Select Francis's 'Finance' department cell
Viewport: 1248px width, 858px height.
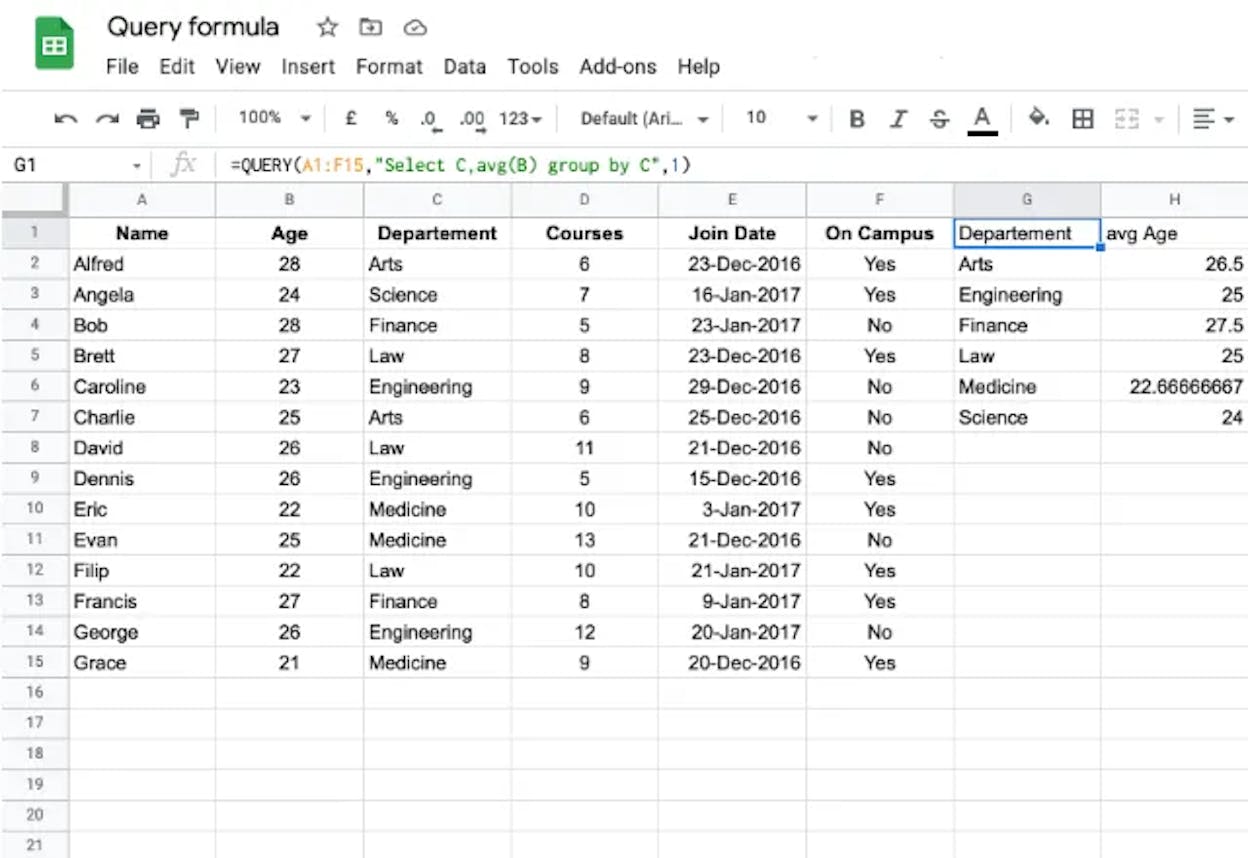click(x=437, y=601)
